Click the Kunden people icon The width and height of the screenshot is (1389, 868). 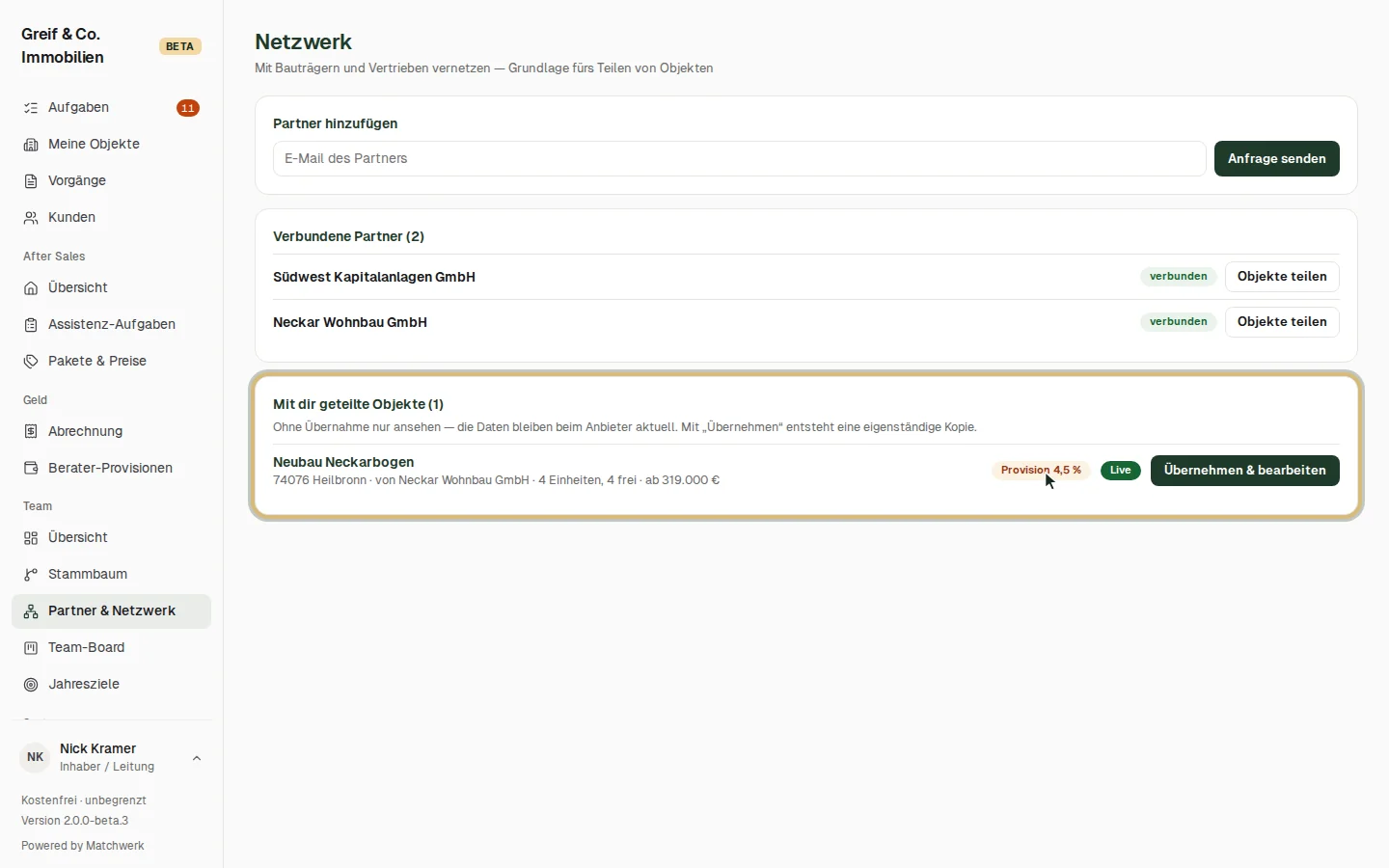31,218
